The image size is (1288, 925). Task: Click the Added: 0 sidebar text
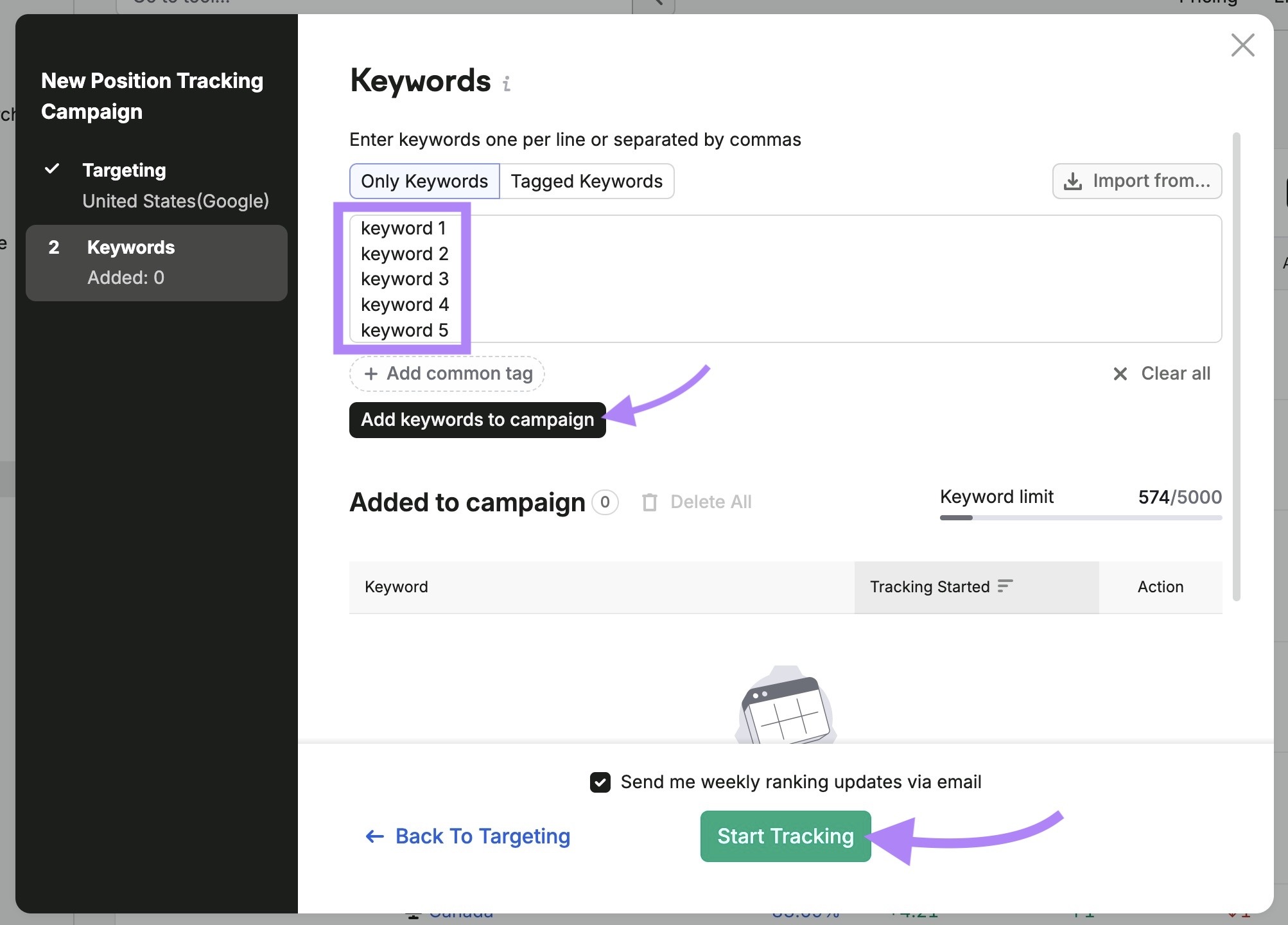[126, 277]
